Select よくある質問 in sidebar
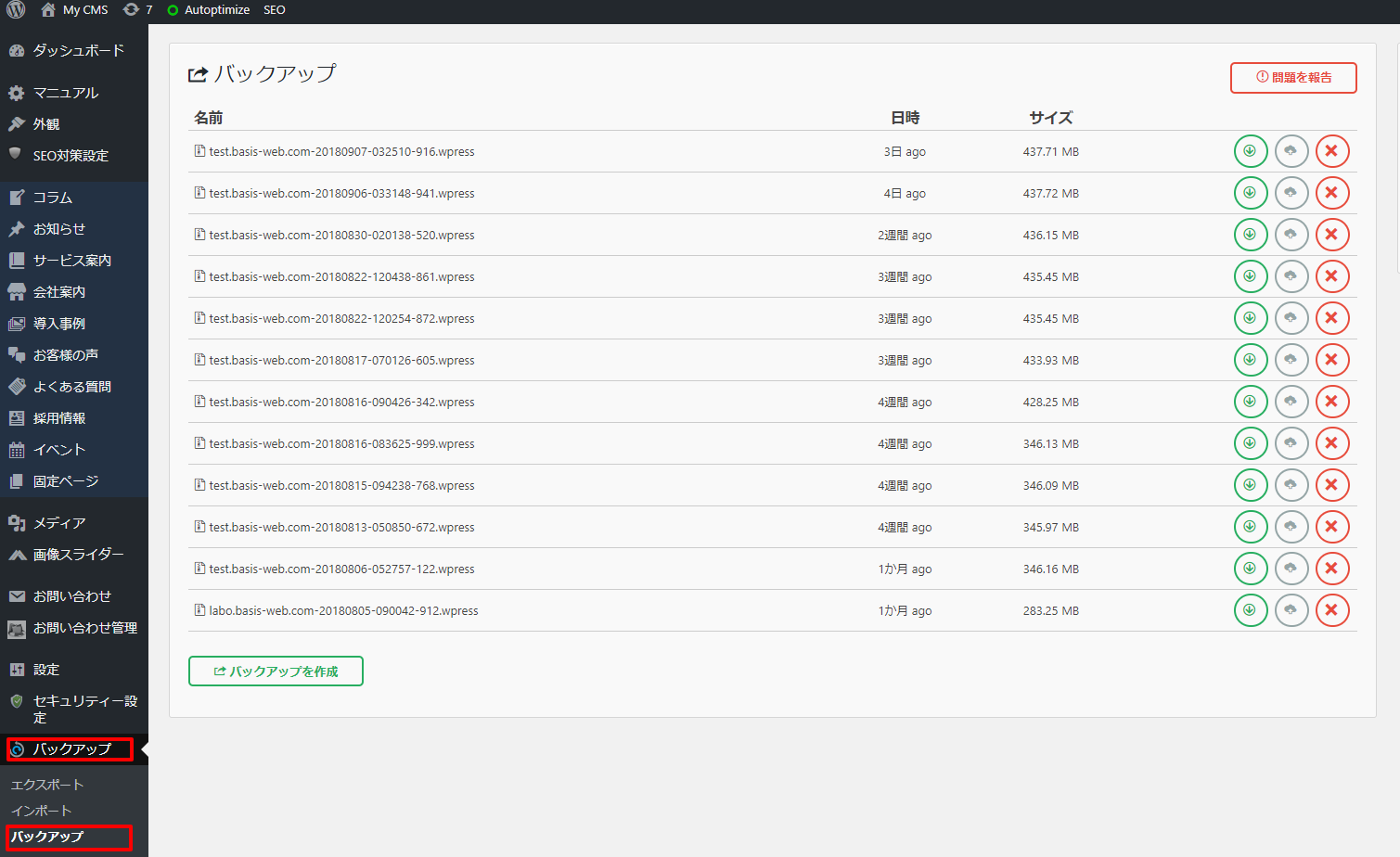 (74, 387)
